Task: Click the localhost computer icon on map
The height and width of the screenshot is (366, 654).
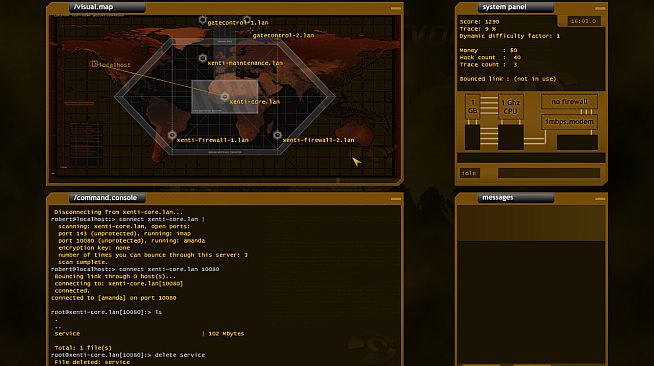Action: (93, 64)
